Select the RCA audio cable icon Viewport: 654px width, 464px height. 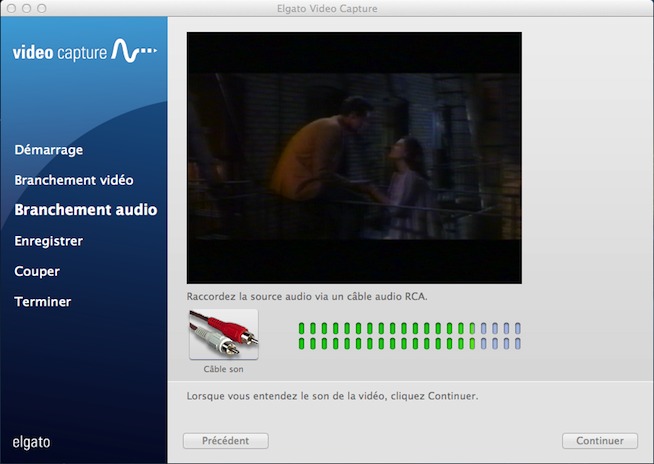[223, 334]
